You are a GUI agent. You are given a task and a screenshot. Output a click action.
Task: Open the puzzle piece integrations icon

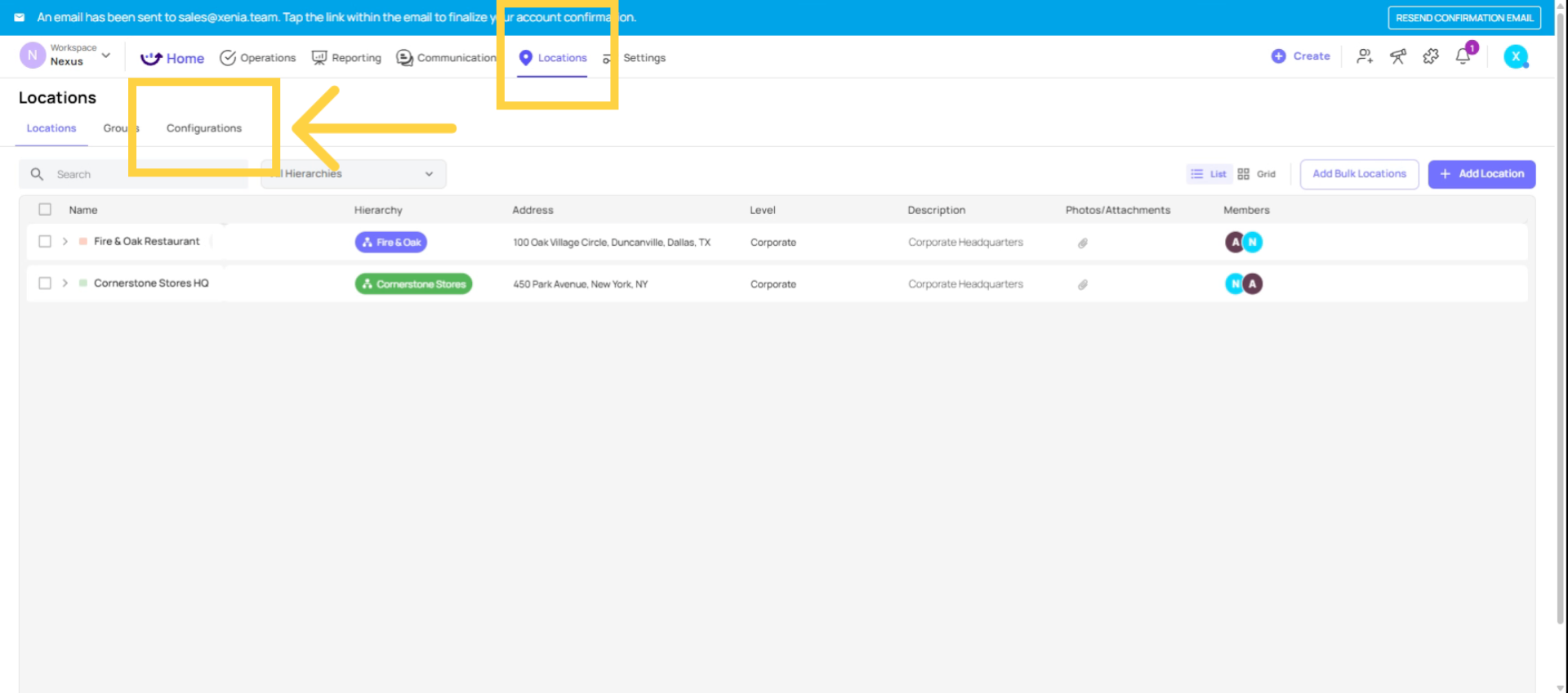[1431, 56]
